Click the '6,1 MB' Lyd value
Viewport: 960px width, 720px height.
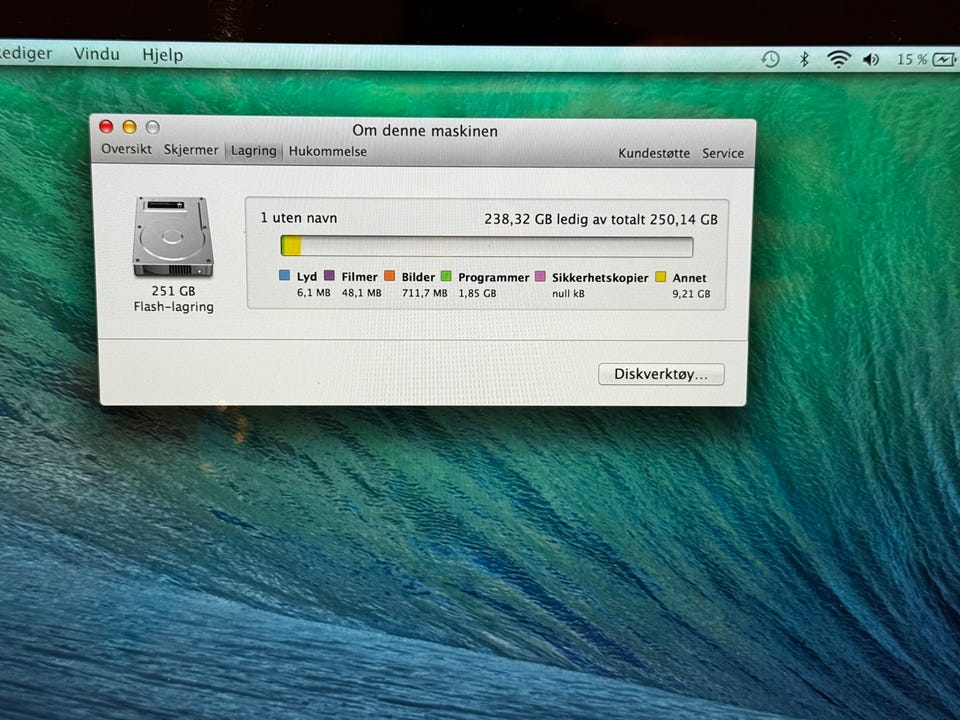click(313, 293)
